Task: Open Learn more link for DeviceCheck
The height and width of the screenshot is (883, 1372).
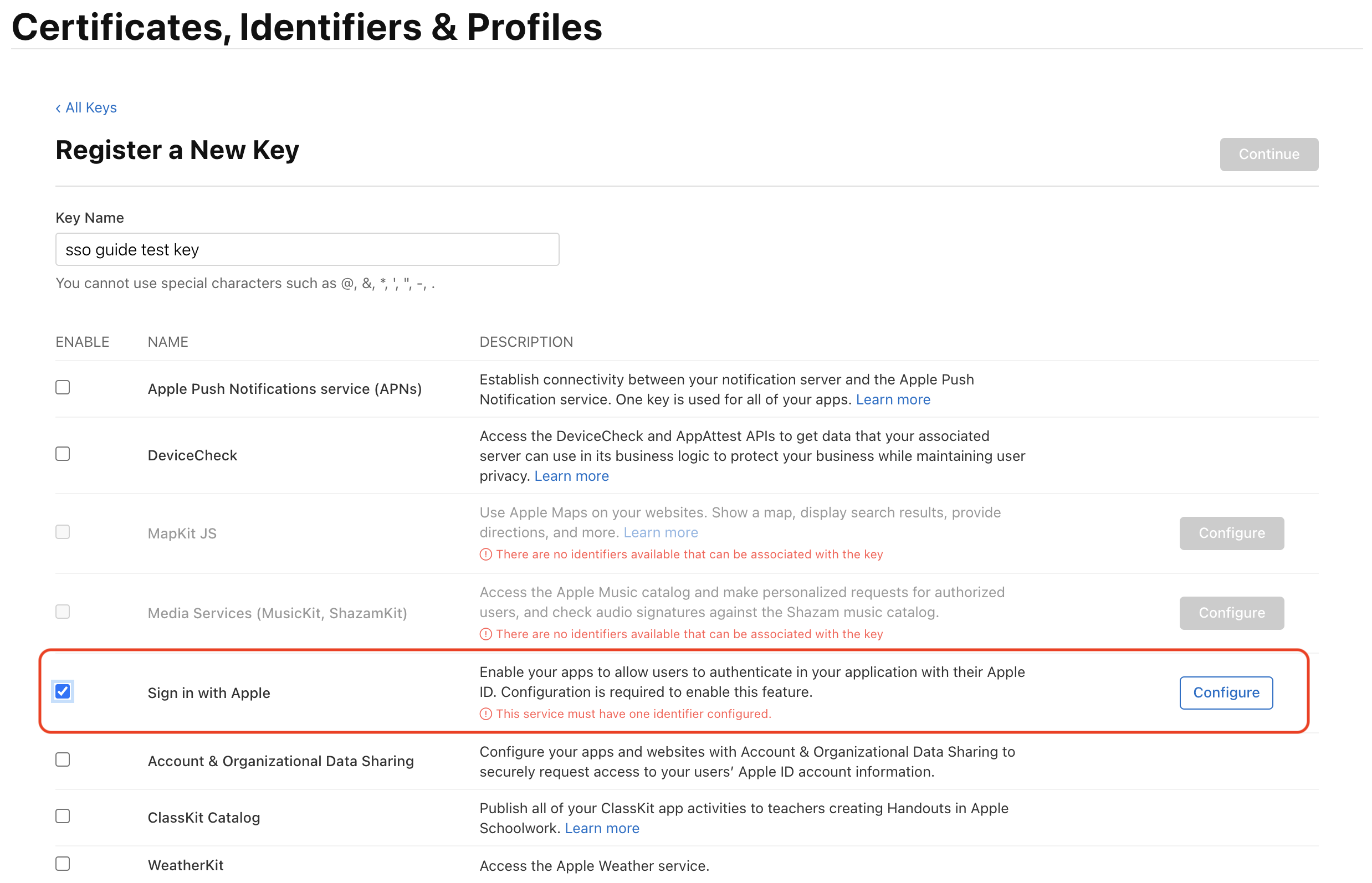Action: [x=571, y=476]
